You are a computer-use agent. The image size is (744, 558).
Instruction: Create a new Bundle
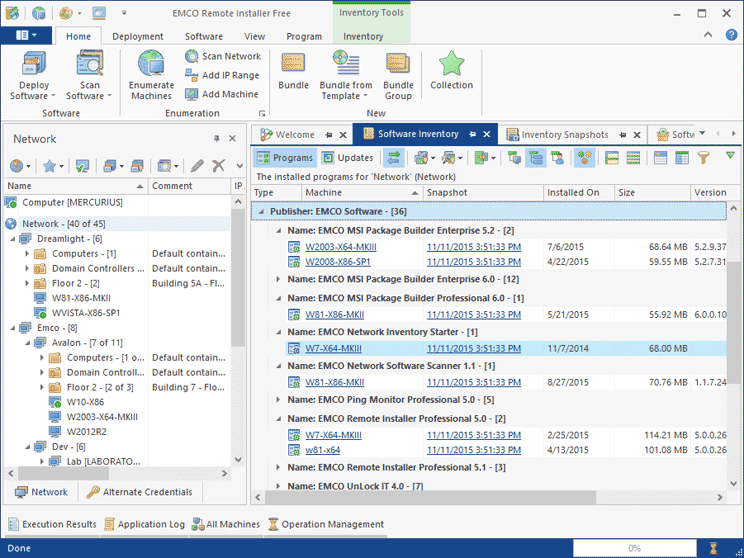tap(293, 71)
